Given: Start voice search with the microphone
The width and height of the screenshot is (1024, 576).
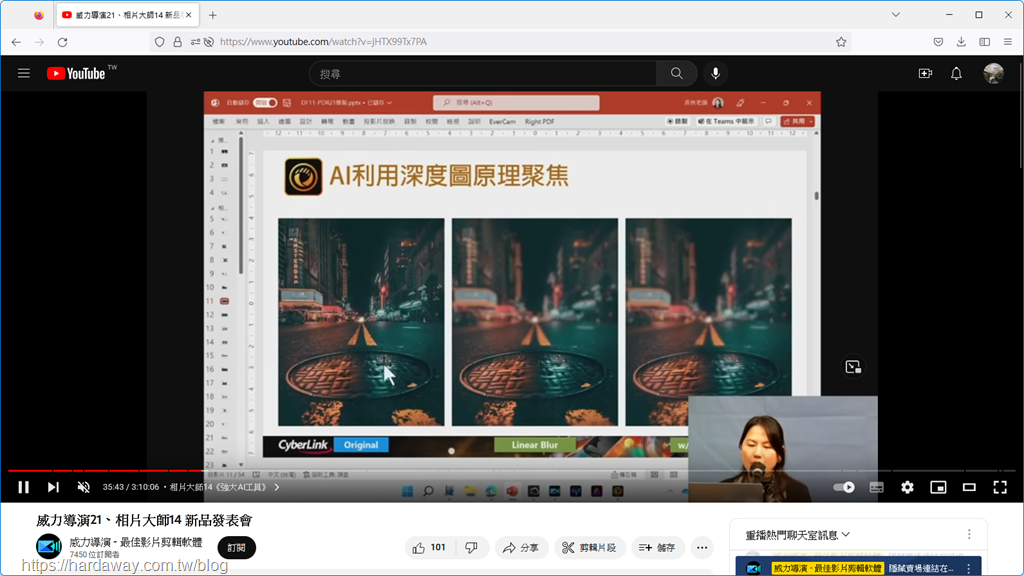Looking at the screenshot, I should tap(716, 74).
